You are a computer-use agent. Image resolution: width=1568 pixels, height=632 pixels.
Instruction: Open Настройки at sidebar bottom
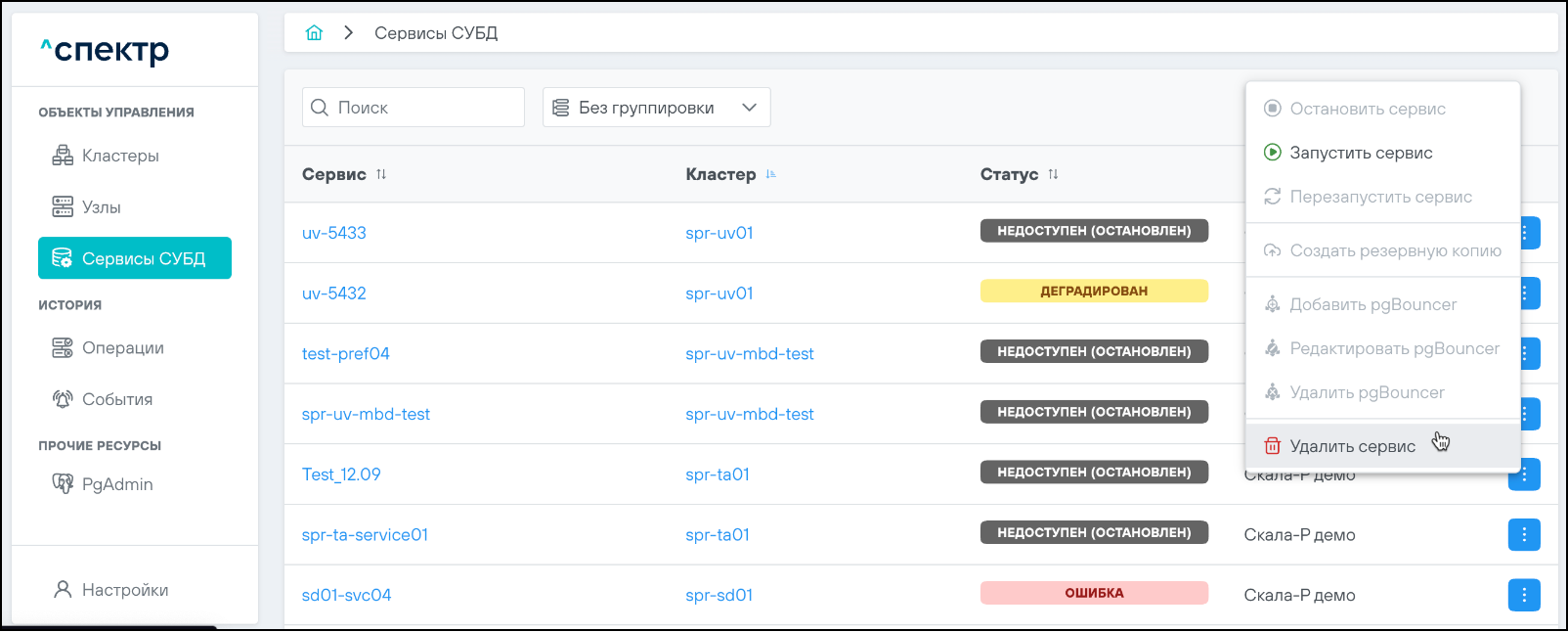124,590
